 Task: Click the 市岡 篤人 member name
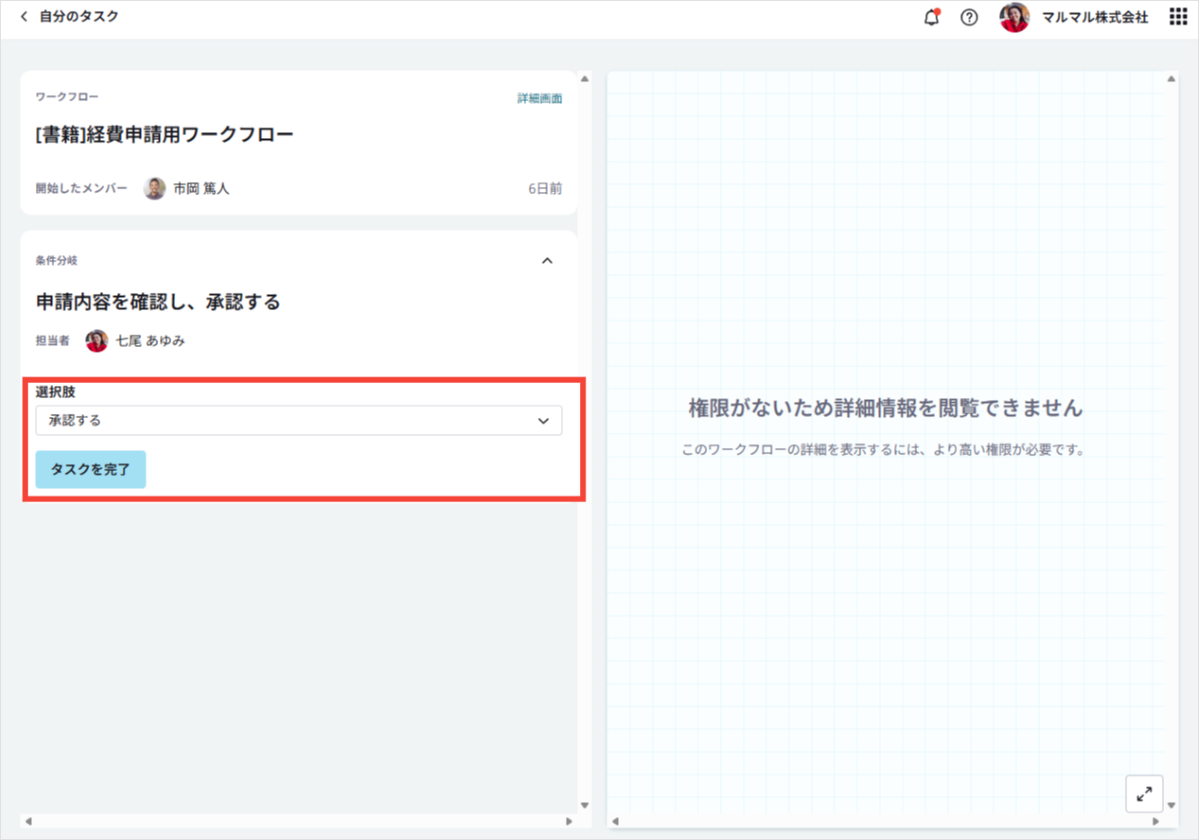click(201, 188)
